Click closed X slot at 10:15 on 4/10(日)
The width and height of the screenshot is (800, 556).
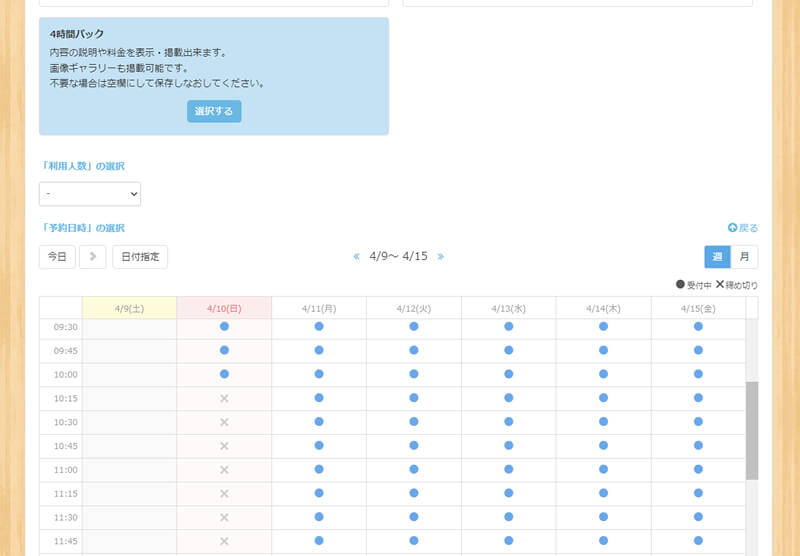224,398
